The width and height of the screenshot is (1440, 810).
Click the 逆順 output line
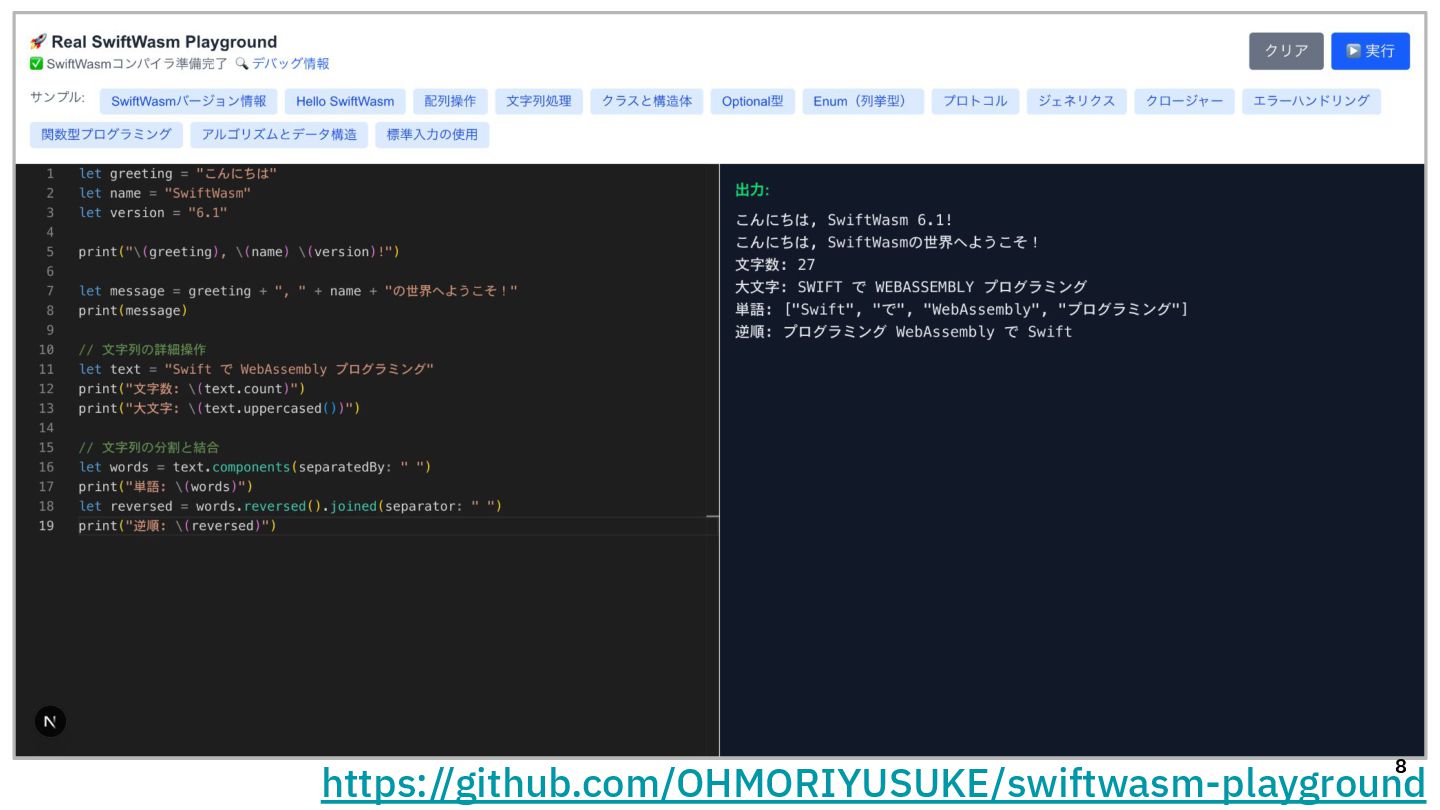pos(903,331)
